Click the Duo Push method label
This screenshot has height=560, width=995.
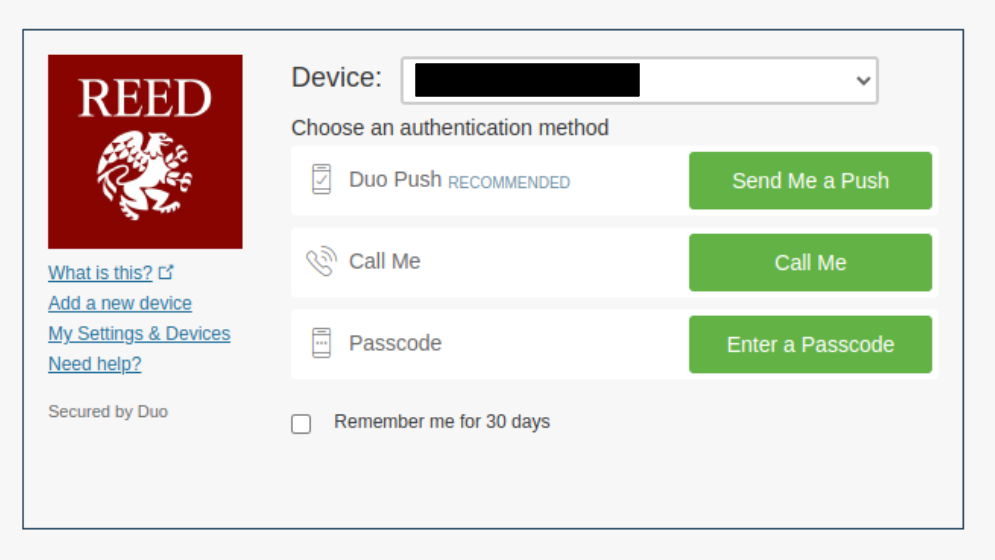click(395, 180)
